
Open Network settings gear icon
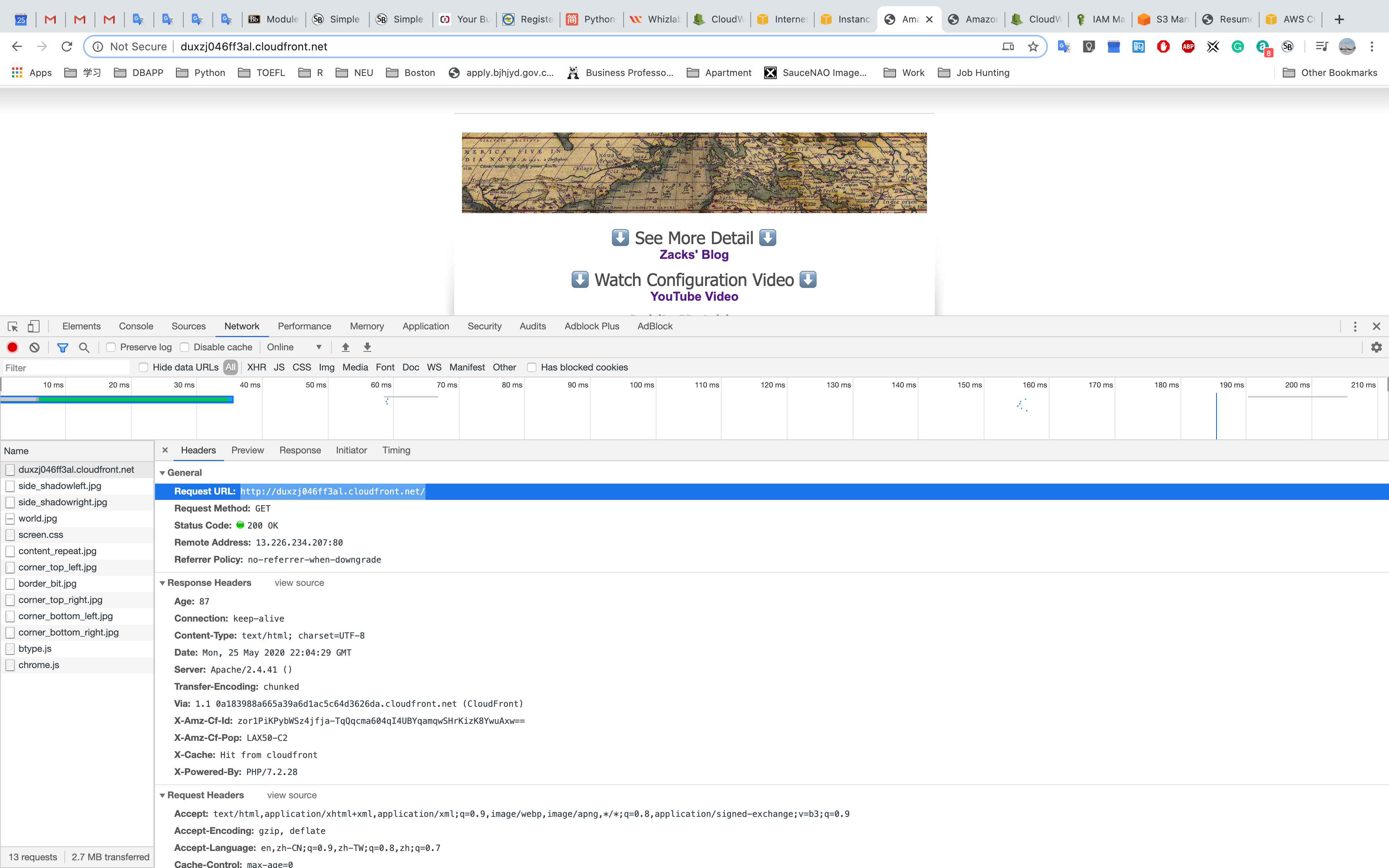coord(1376,347)
